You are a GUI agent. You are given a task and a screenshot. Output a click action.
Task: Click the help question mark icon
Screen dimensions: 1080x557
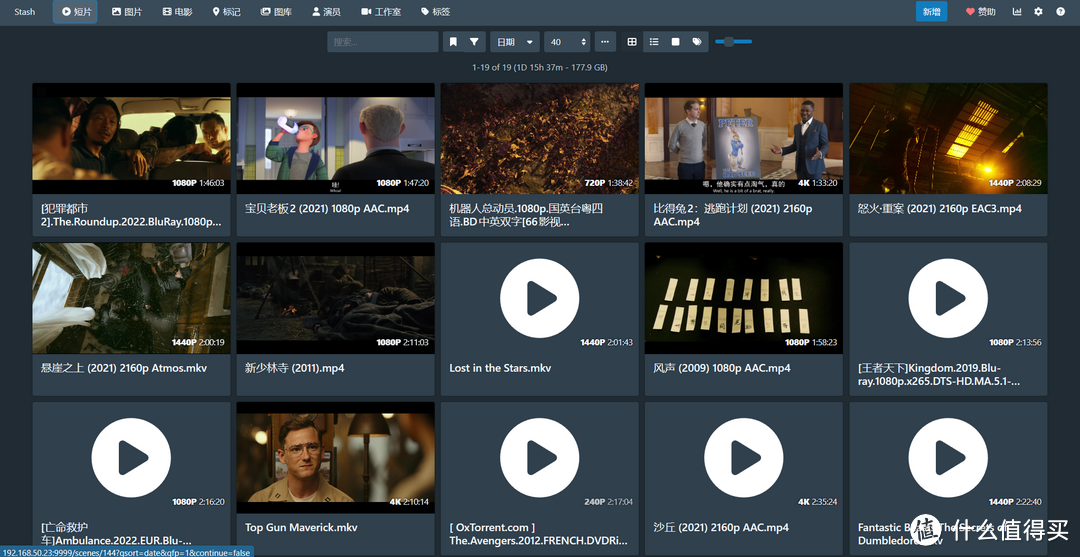[1061, 12]
